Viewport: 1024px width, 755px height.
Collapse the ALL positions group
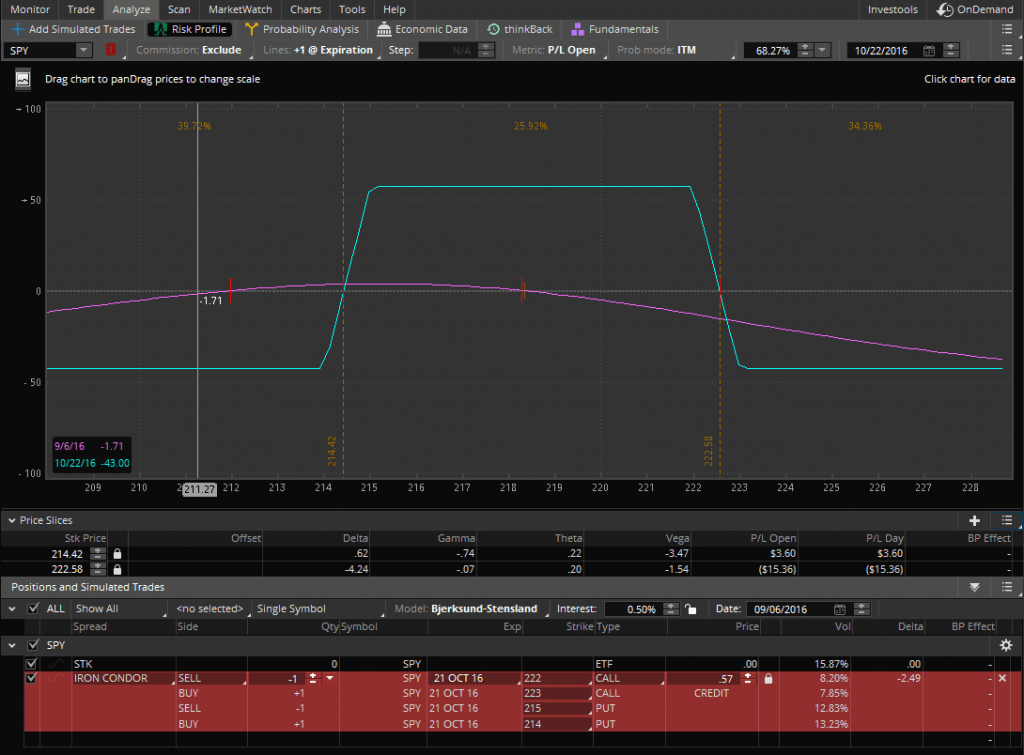click(x=12, y=609)
